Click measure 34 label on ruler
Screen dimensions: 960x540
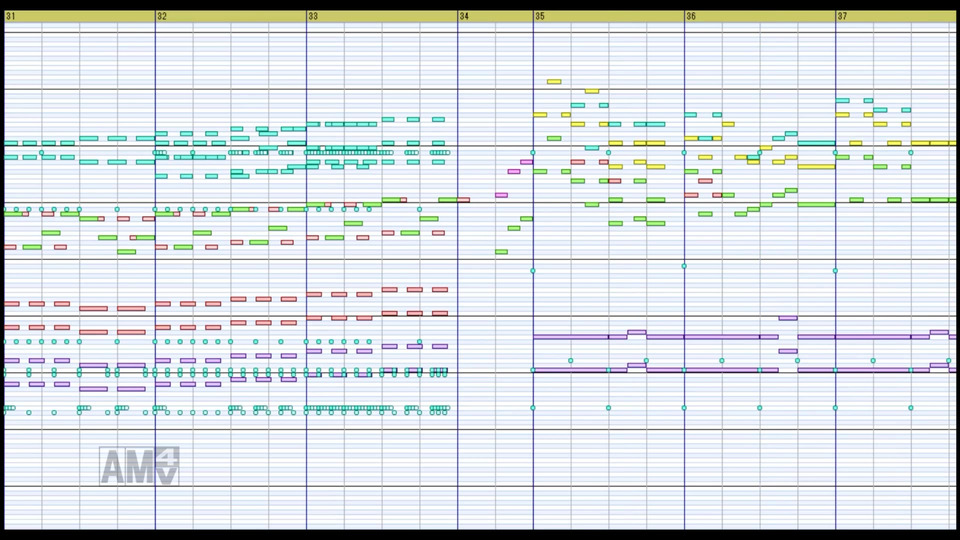click(464, 17)
